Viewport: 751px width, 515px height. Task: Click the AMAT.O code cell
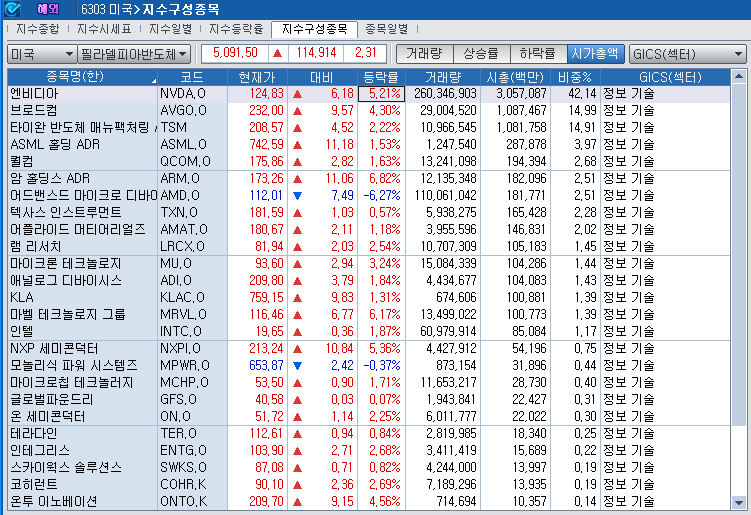[x=192, y=229]
